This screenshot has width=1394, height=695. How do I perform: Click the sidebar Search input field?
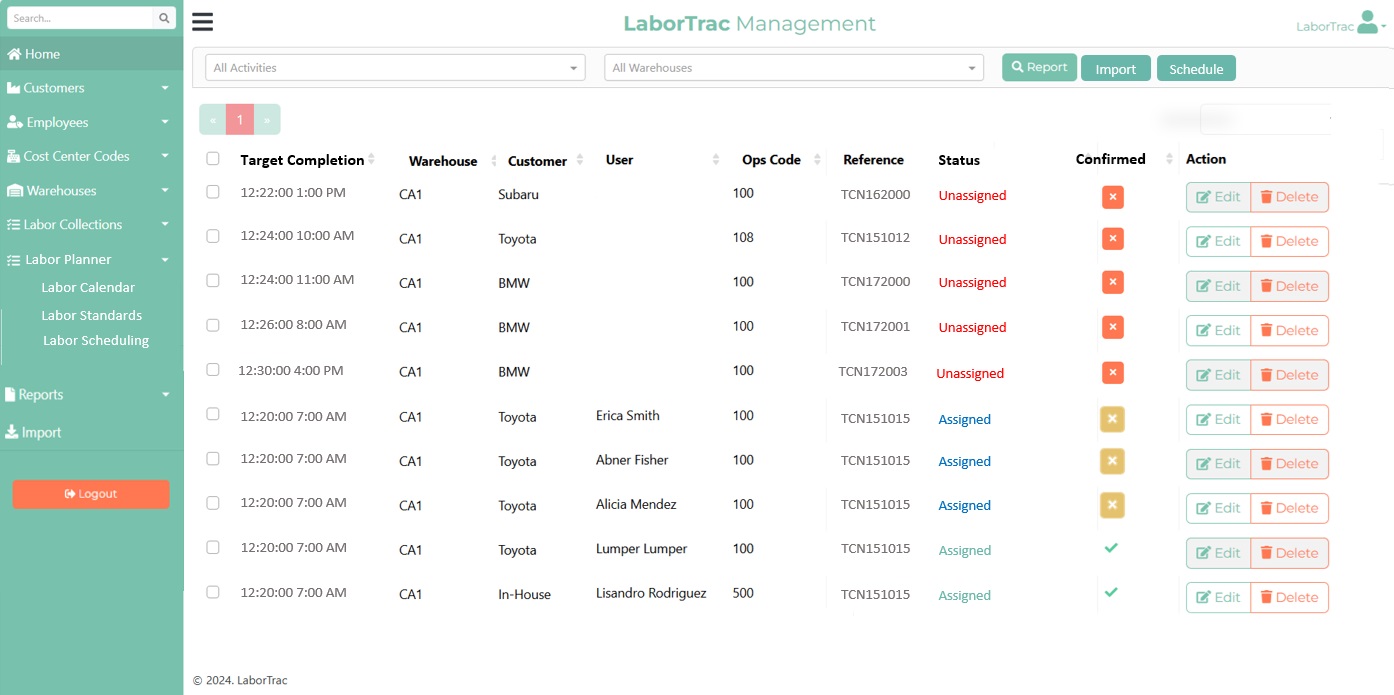(80, 18)
